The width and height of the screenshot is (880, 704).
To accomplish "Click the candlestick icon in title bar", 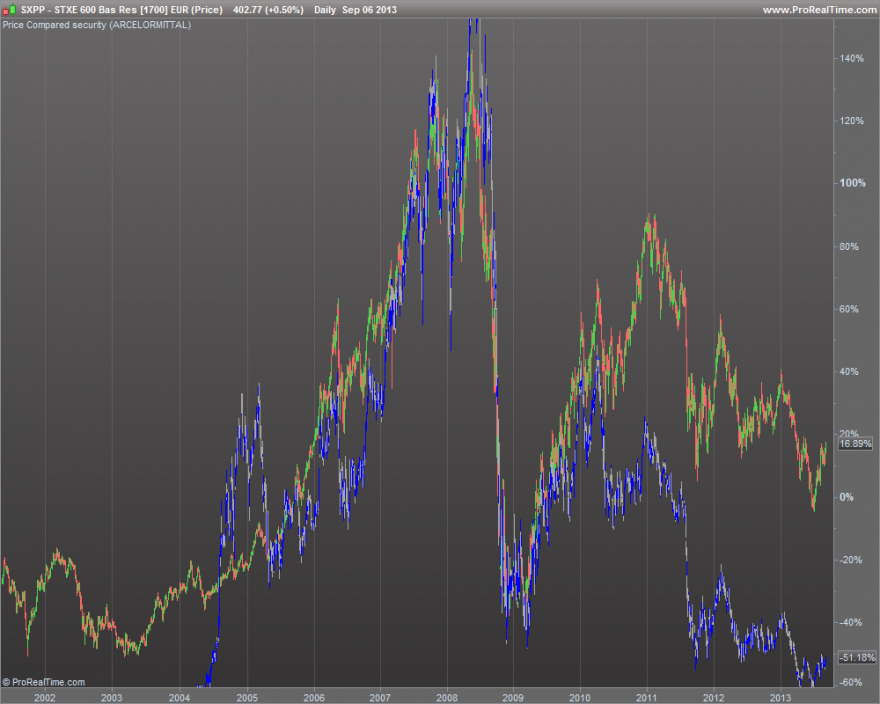I will click(x=9, y=10).
